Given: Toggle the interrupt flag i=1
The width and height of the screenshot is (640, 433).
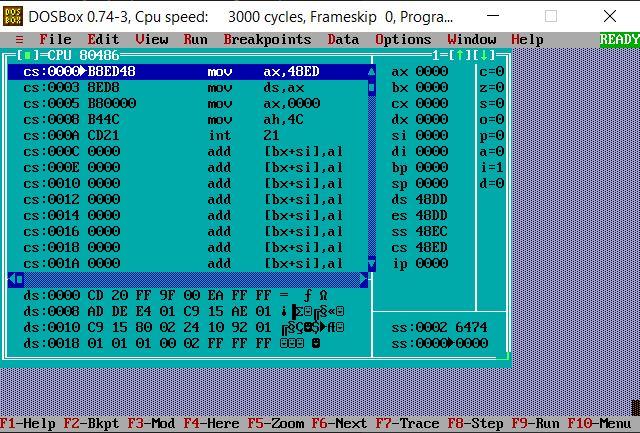Looking at the screenshot, I should tap(492, 167).
